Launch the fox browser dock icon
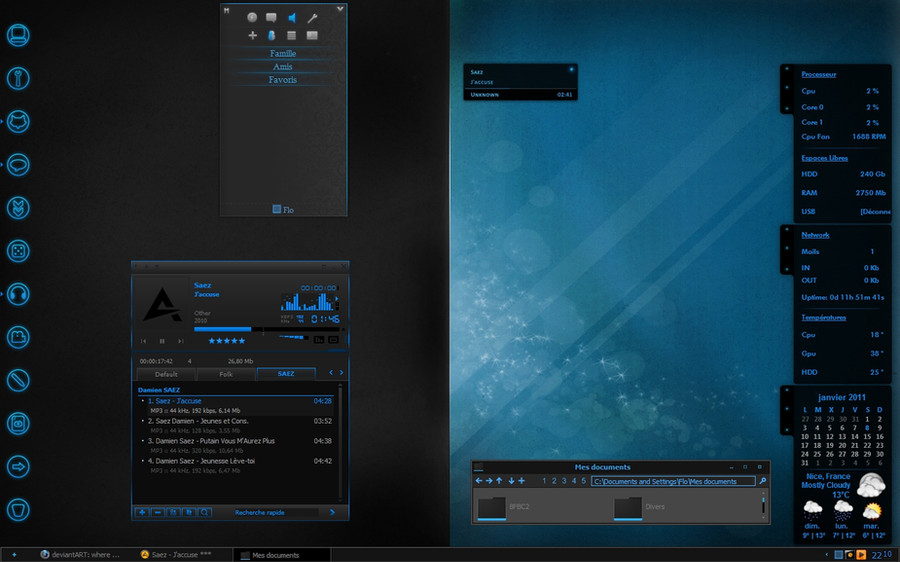The image size is (900, 562). pos(18,122)
